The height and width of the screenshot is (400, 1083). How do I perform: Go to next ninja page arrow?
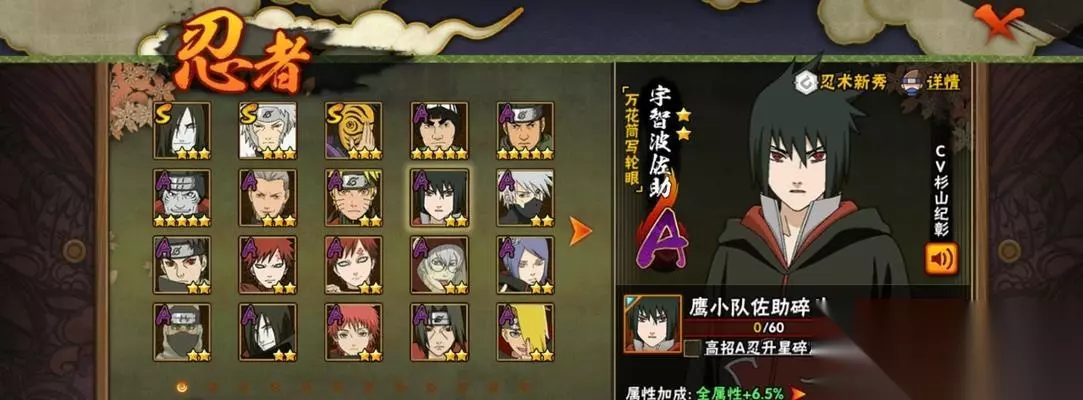click(x=580, y=231)
